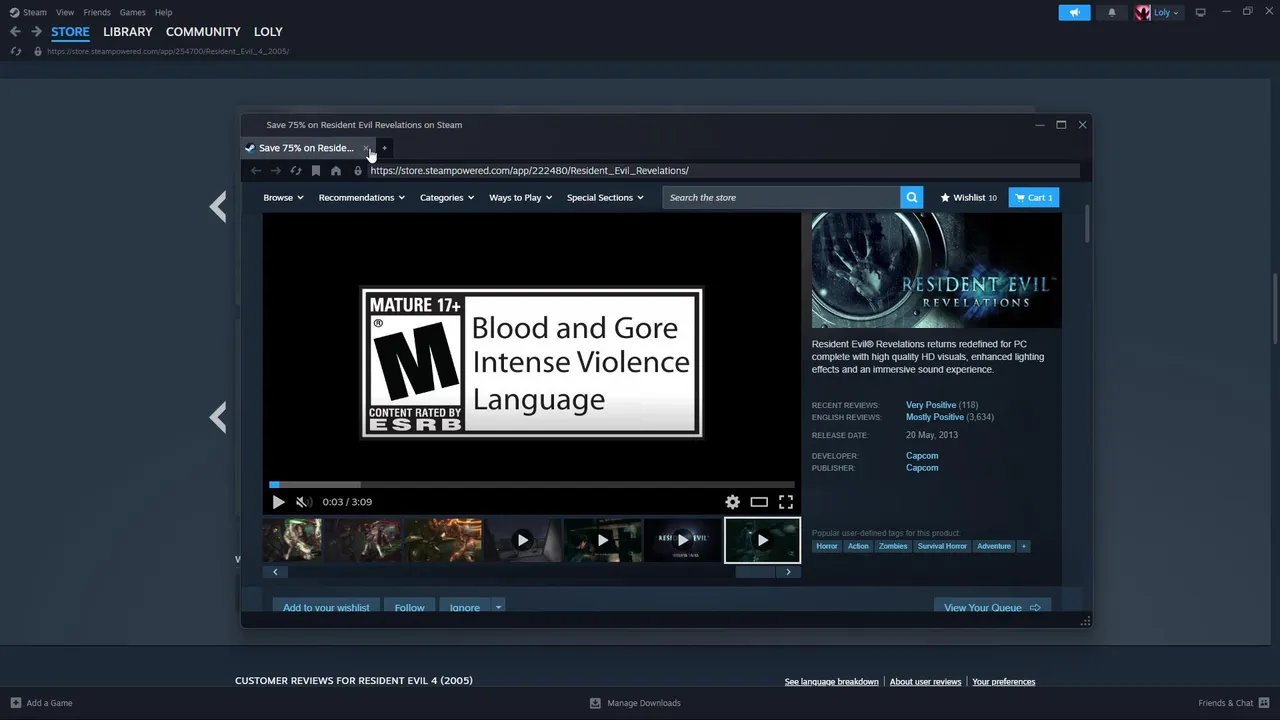
Task: Close the 'Save 75% on Reside...' tab
Action: (366, 148)
